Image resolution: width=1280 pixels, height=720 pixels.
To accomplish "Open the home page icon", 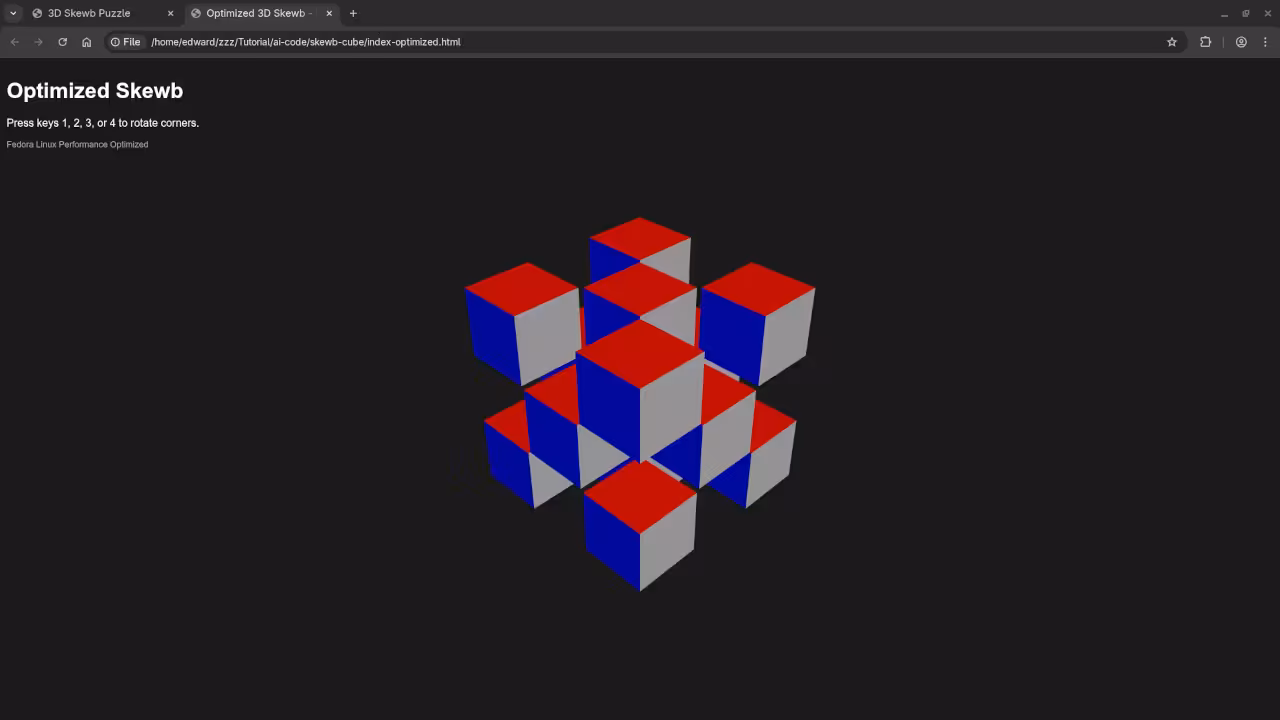I will pyautogui.click(x=86, y=42).
